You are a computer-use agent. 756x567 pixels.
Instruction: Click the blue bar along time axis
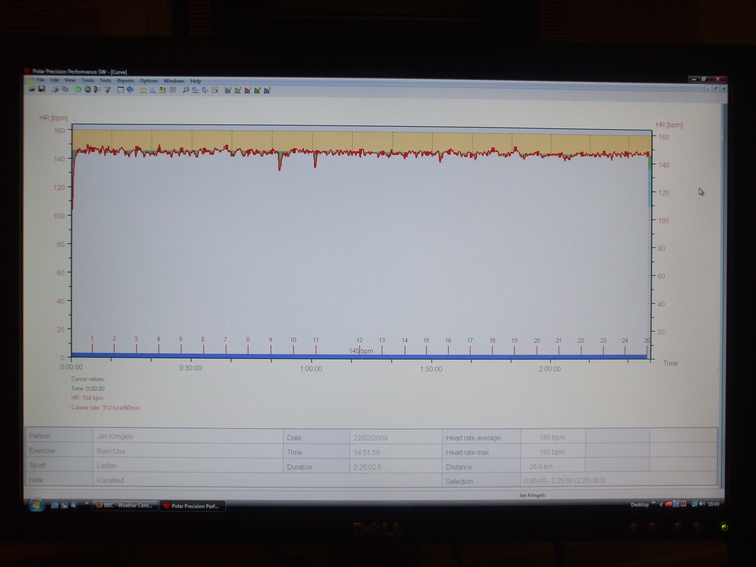click(x=359, y=356)
